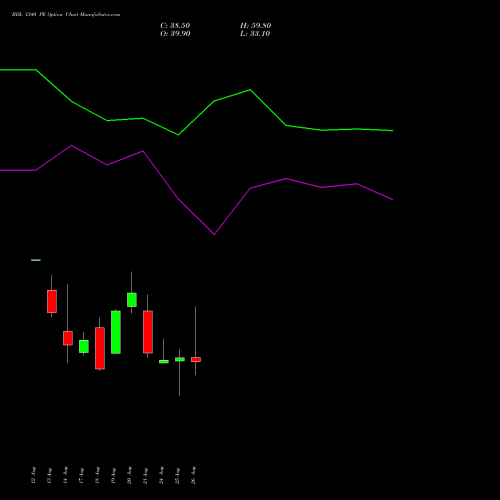Select the 21 Aug date label
500x500 pixels.
click(x=145, y=475)
